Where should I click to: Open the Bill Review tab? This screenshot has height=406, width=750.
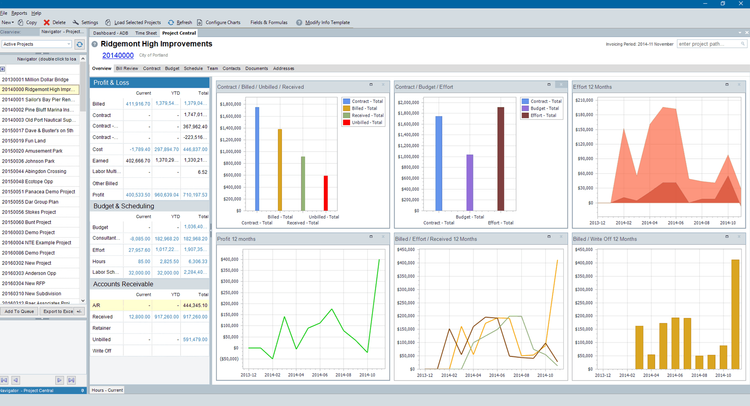127,68
